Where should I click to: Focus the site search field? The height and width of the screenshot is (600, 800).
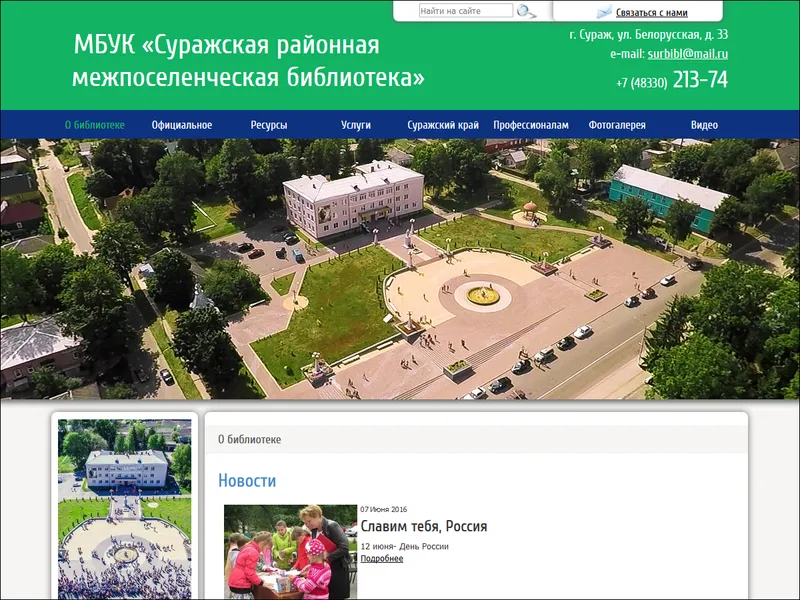coord(466,11)
